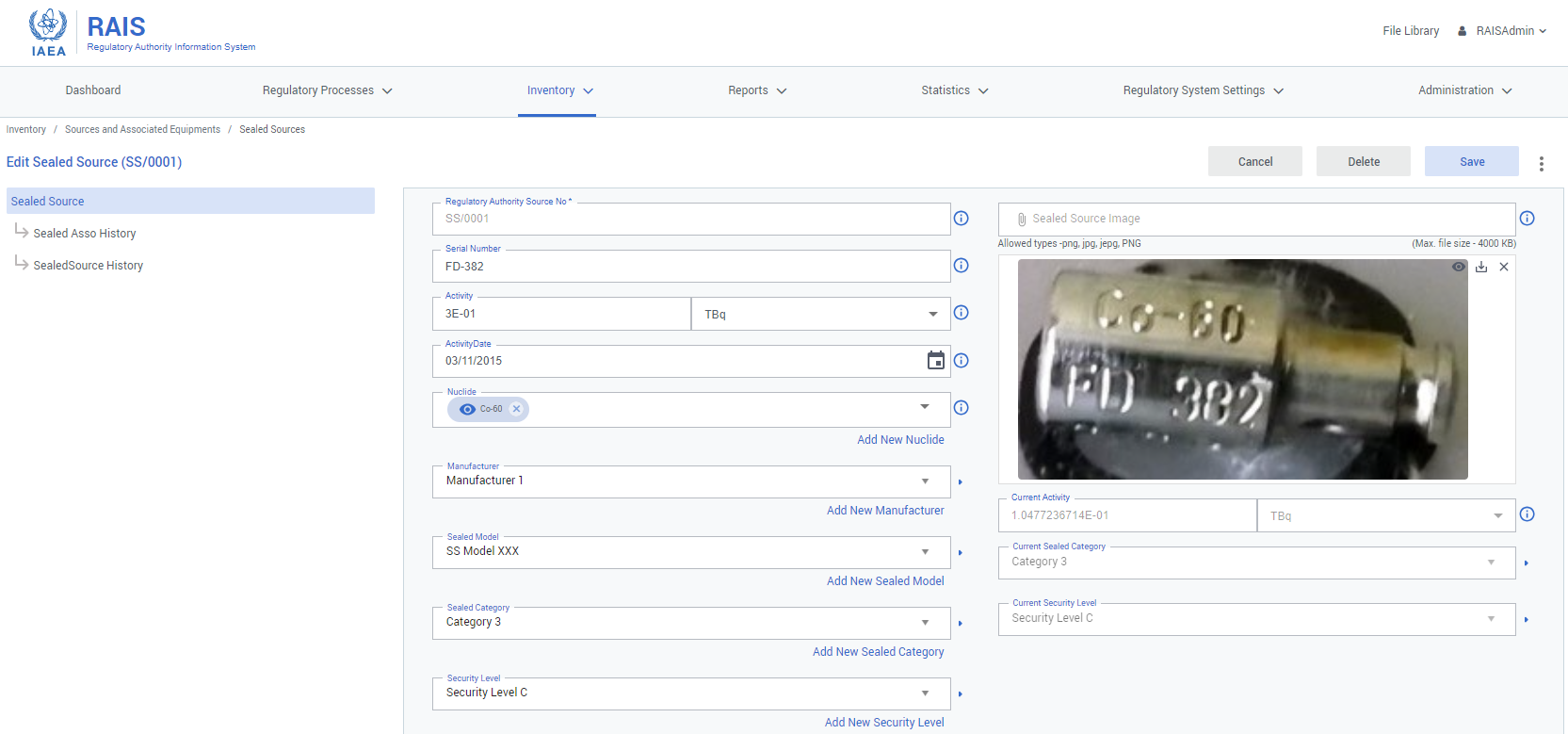
Task: Click Add New Sealed Model link
Action: point(885,581)
